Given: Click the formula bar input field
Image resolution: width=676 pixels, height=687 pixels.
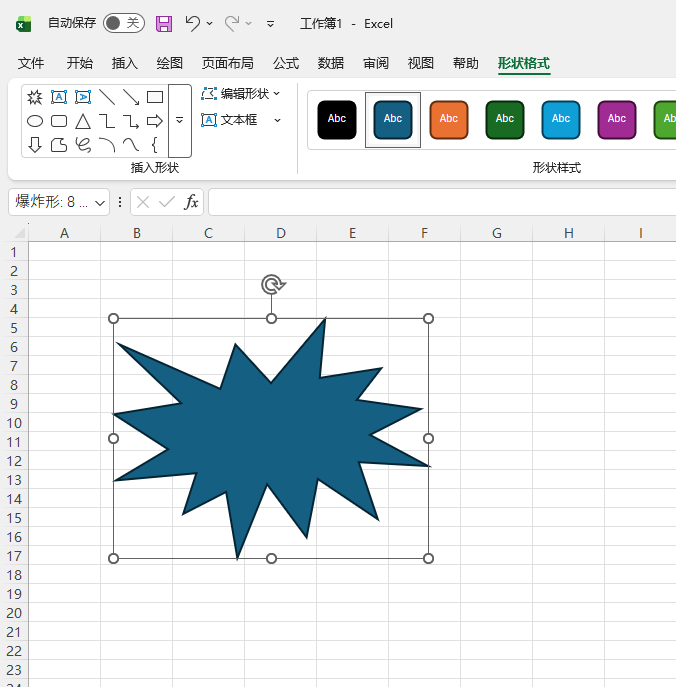Looking at the screenshot, I should 442,202.
